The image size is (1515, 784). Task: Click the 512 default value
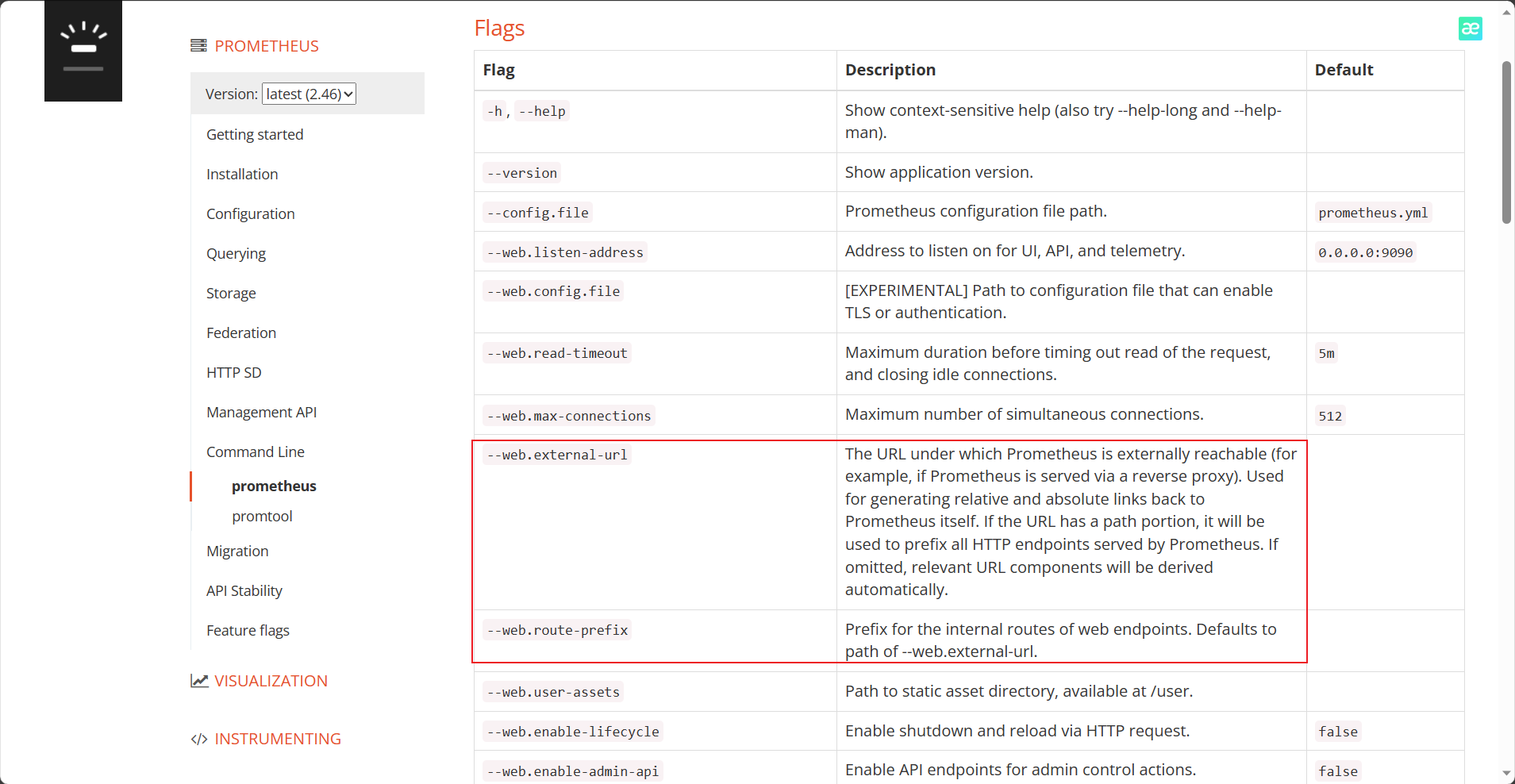tap(1330, 416)
